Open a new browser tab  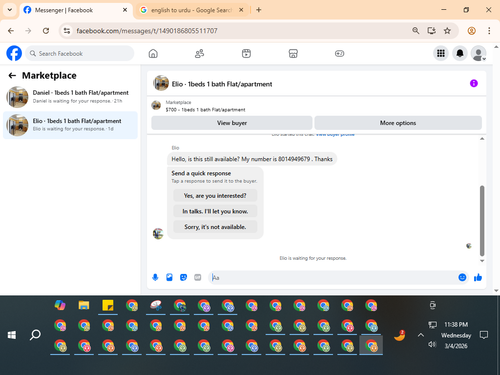tap(259, 10)
